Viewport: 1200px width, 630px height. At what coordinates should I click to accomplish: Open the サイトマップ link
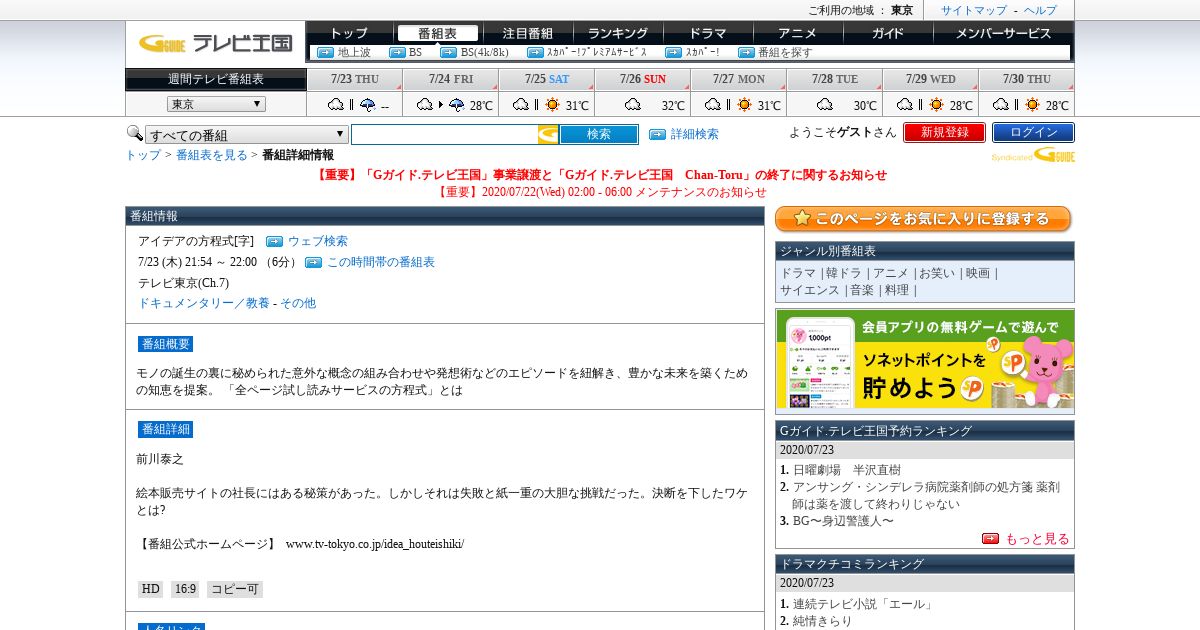point(974,10)
